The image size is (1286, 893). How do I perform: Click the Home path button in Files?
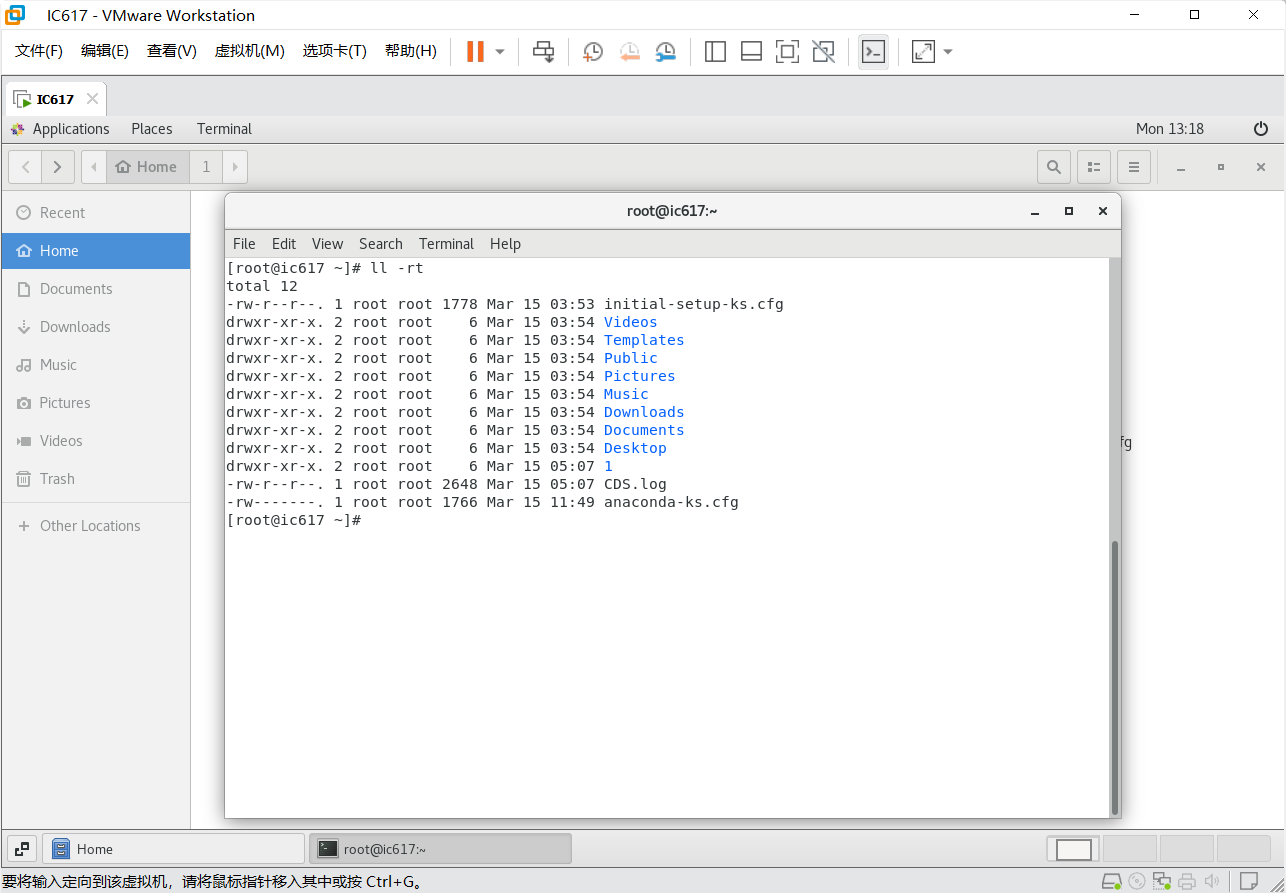pos(147,167)
